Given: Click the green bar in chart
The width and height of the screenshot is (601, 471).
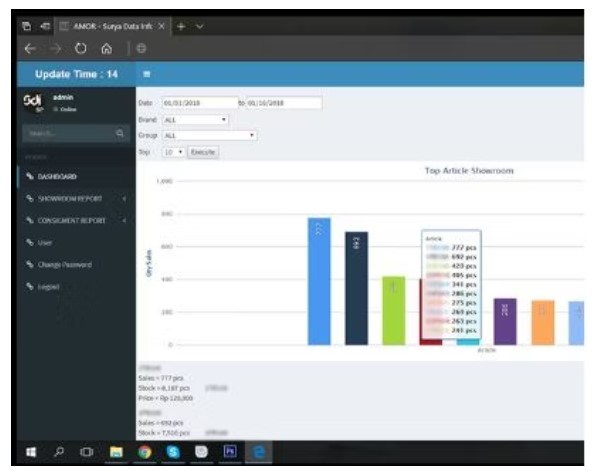Looking at the screenshot, I should pyautogui.click(x=394, y=311).
